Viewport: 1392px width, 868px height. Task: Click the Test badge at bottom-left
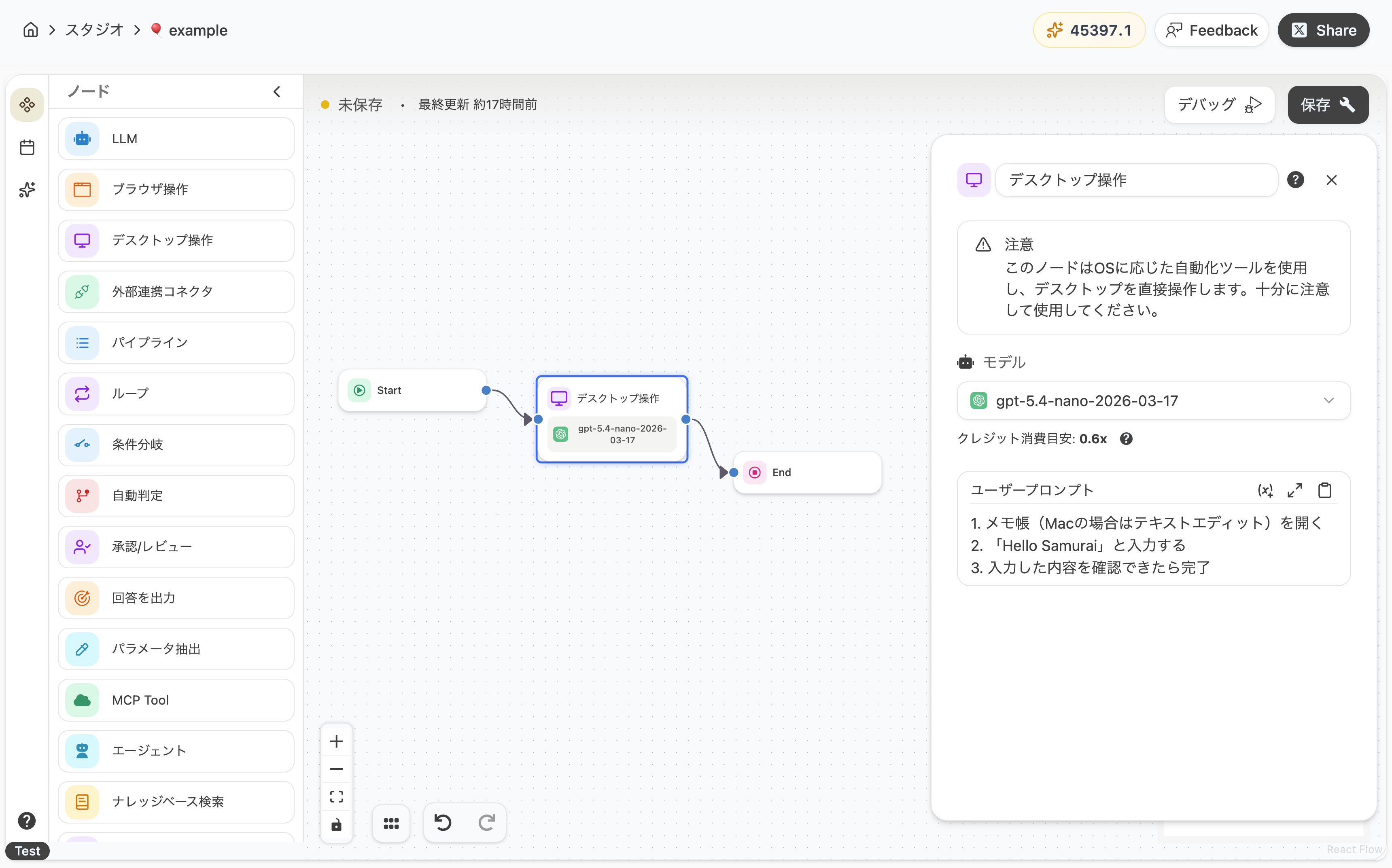point(28,851)
